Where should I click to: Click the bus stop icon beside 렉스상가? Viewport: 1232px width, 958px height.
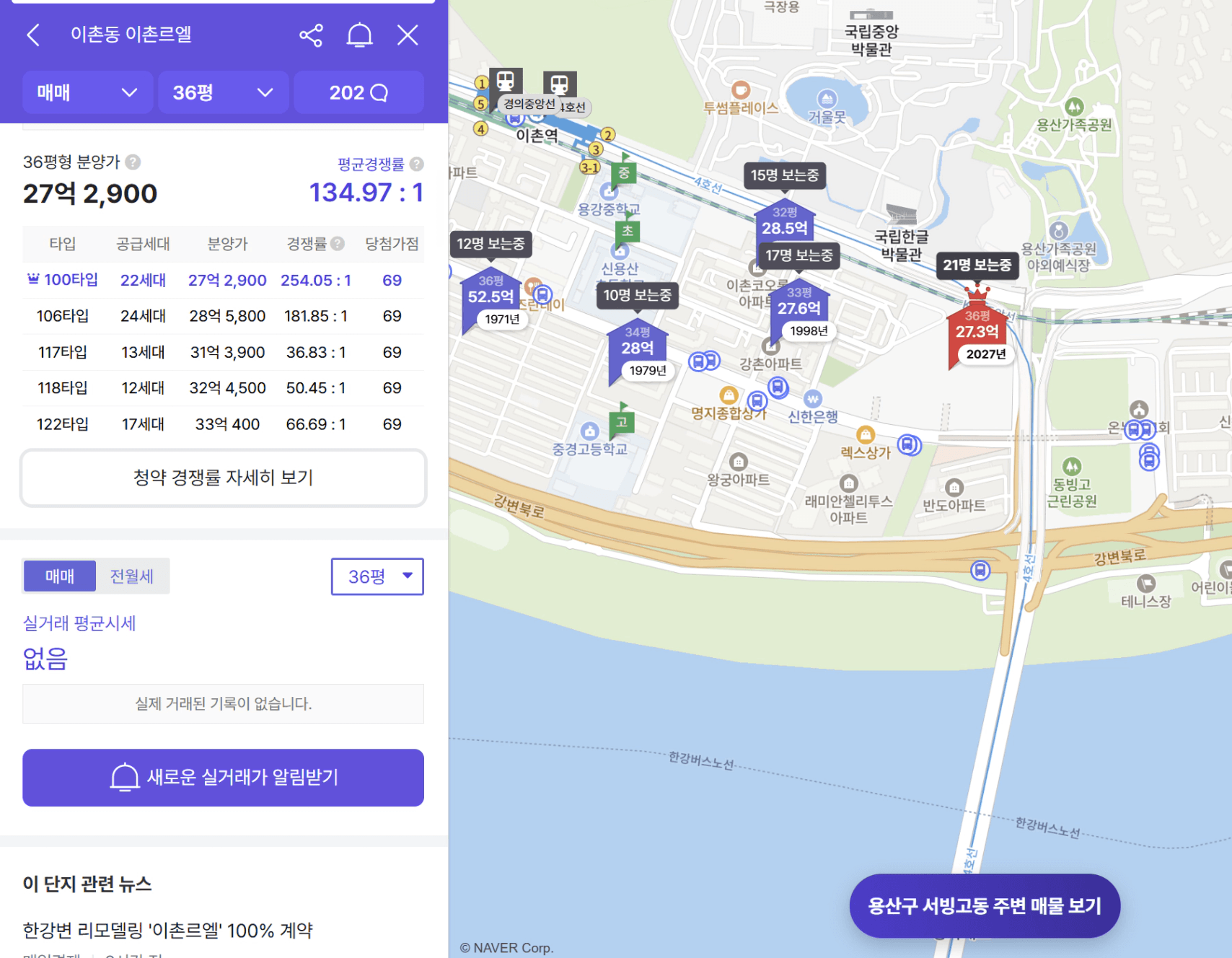click(909, 444)
